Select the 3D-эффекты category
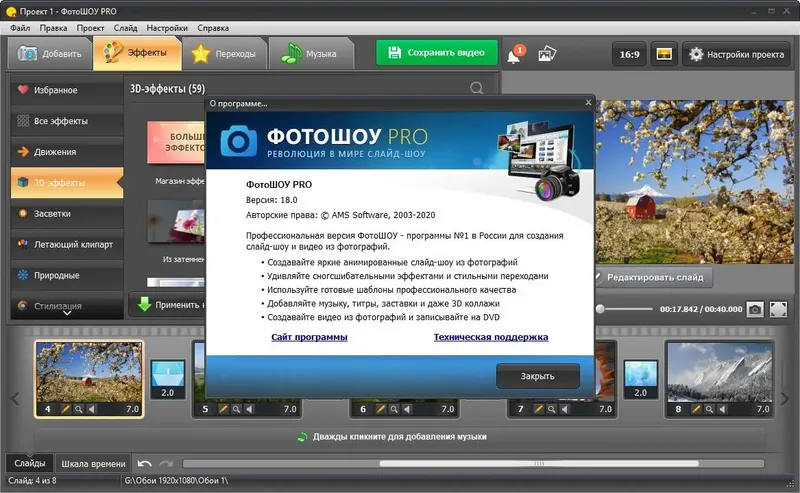Image resolution: width=800 pixels, height=493 pixels. click(x=67, y=183)
